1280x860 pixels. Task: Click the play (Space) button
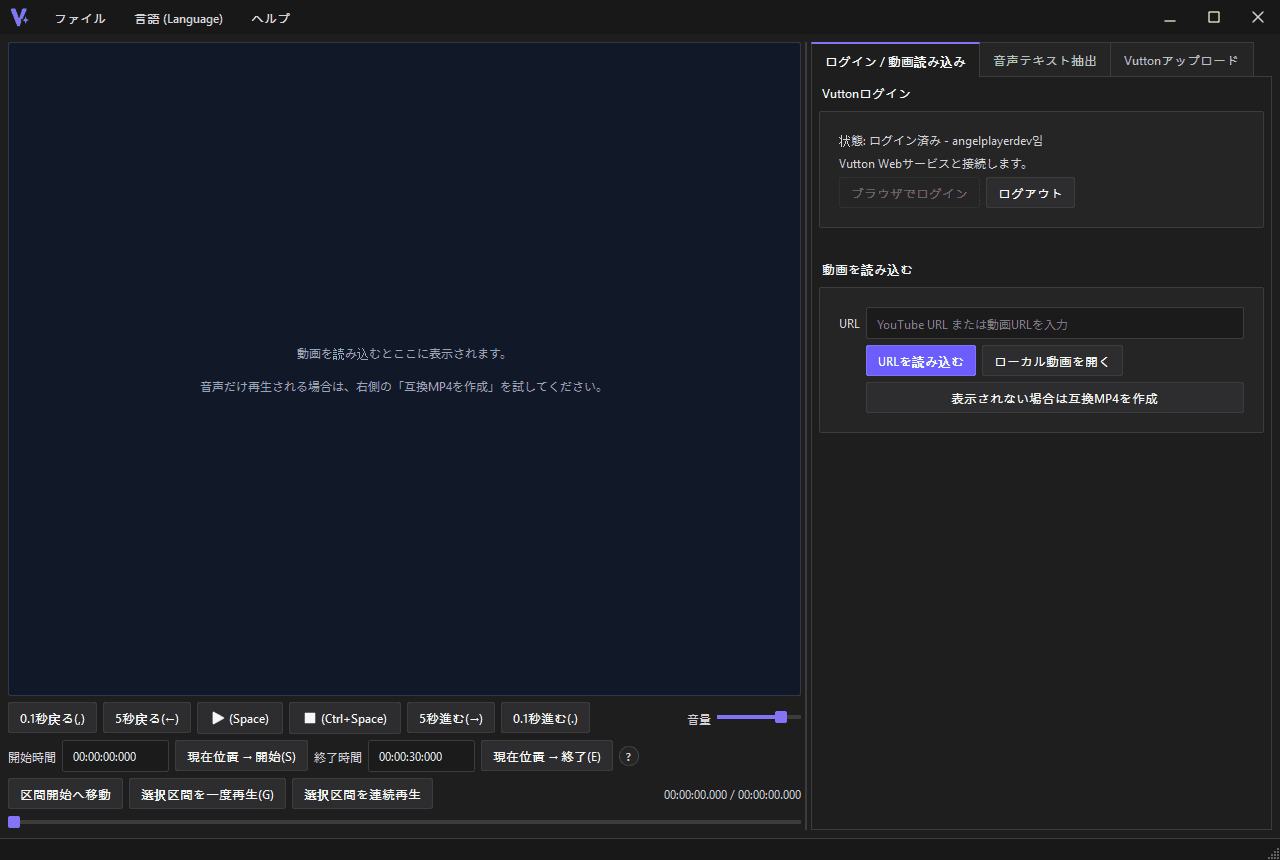(x=240, y=718)
